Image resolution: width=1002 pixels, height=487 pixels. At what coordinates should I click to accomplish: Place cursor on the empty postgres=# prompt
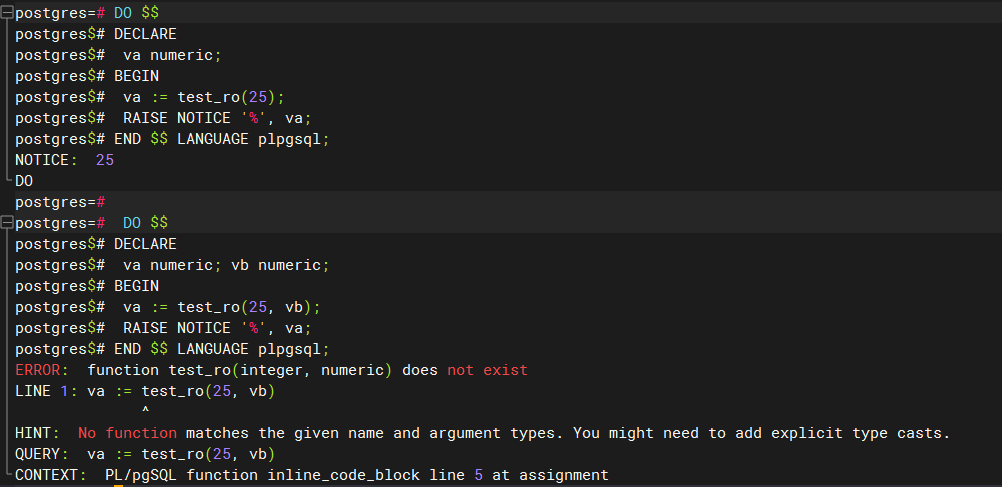(60, 202)
